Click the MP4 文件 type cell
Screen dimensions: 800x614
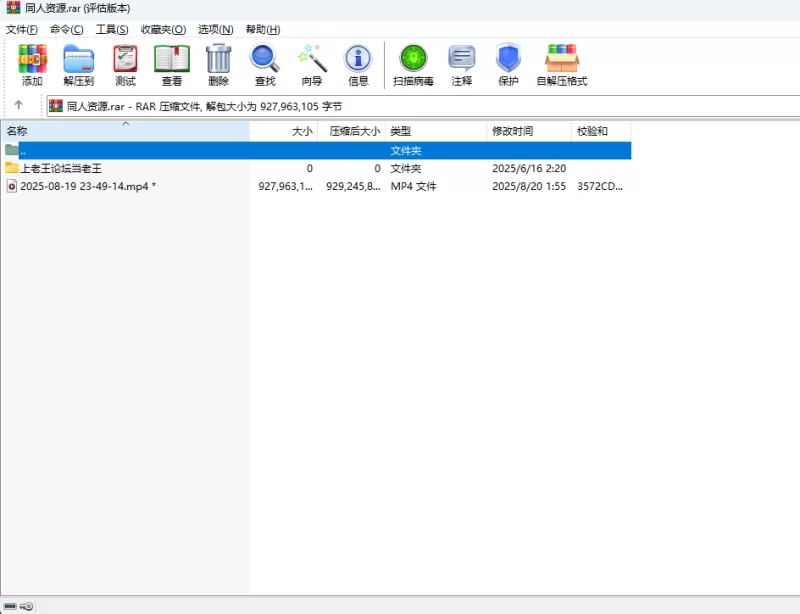413,186
